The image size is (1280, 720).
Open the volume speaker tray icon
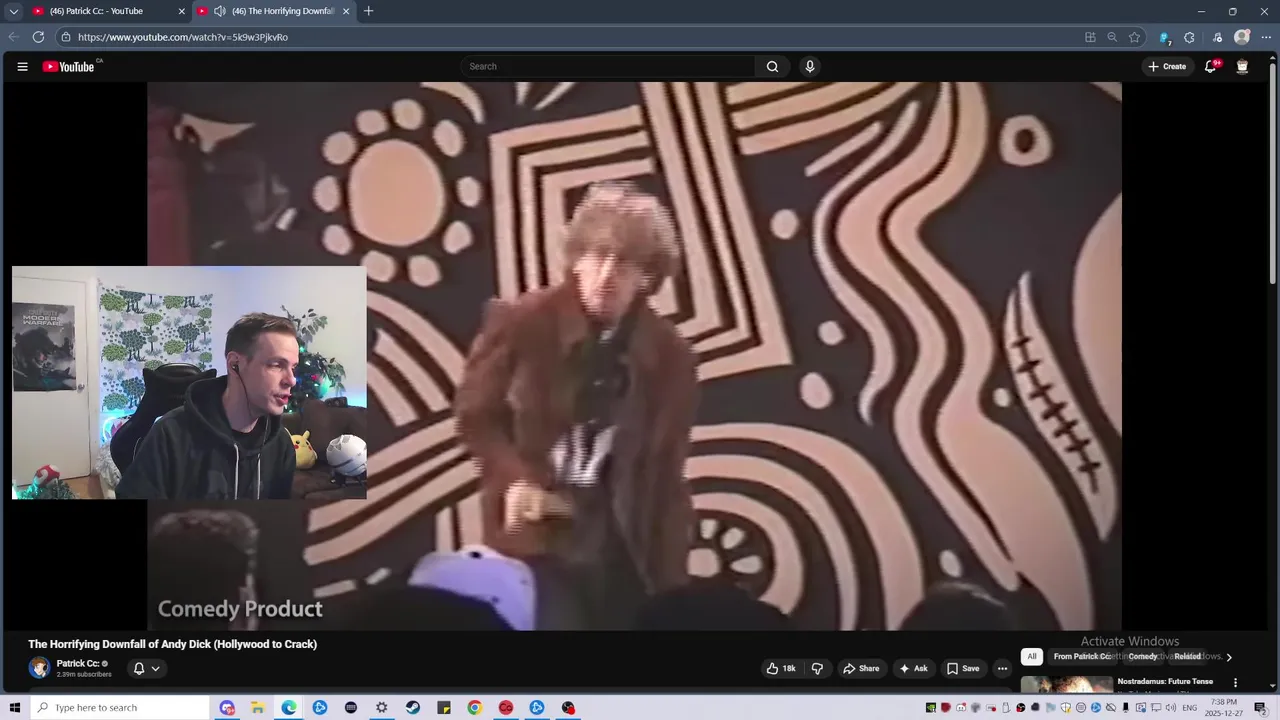1170,708
